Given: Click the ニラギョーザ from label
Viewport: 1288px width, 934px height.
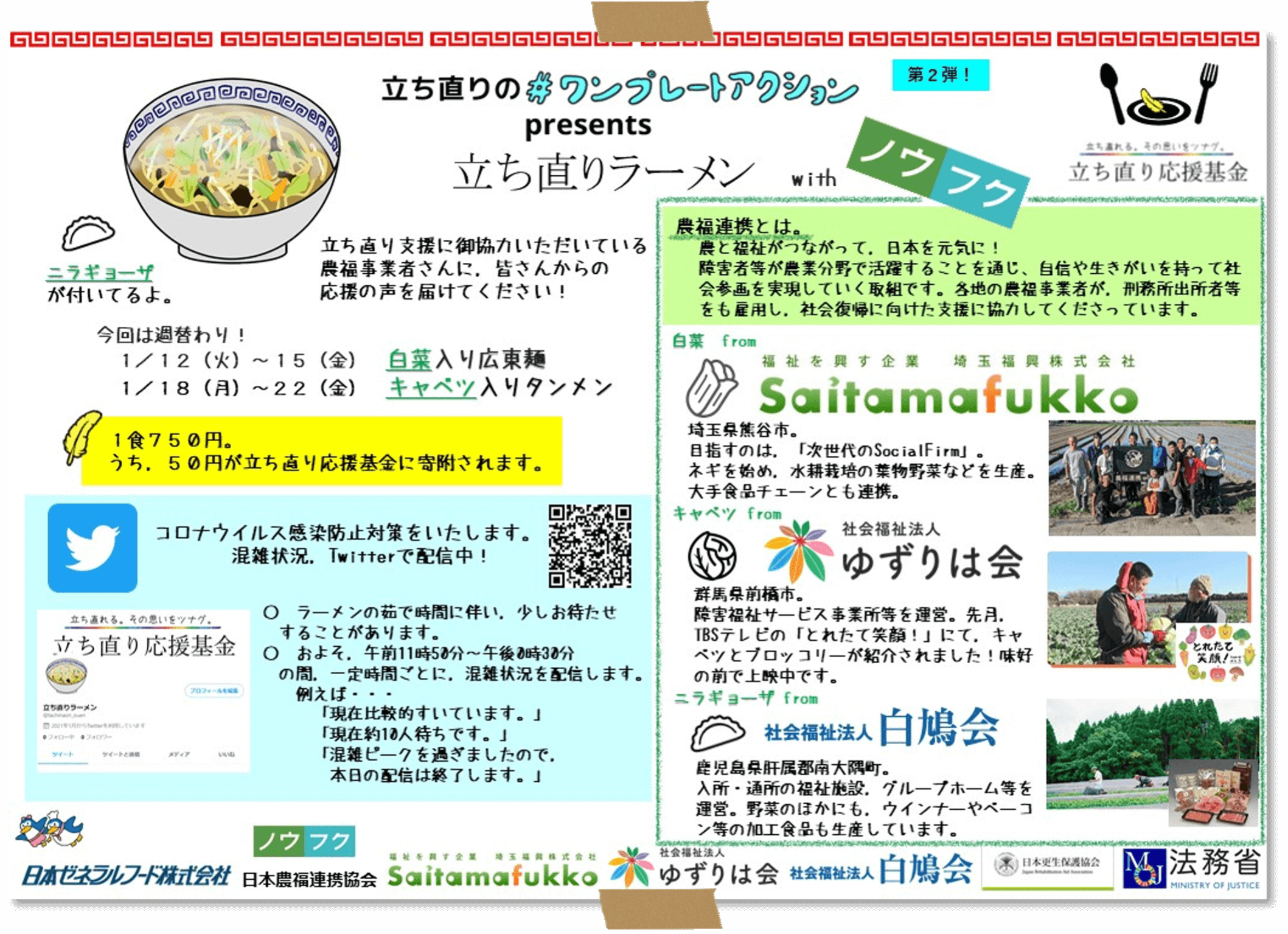Looking at the screenshot, I should coord(746,699).
